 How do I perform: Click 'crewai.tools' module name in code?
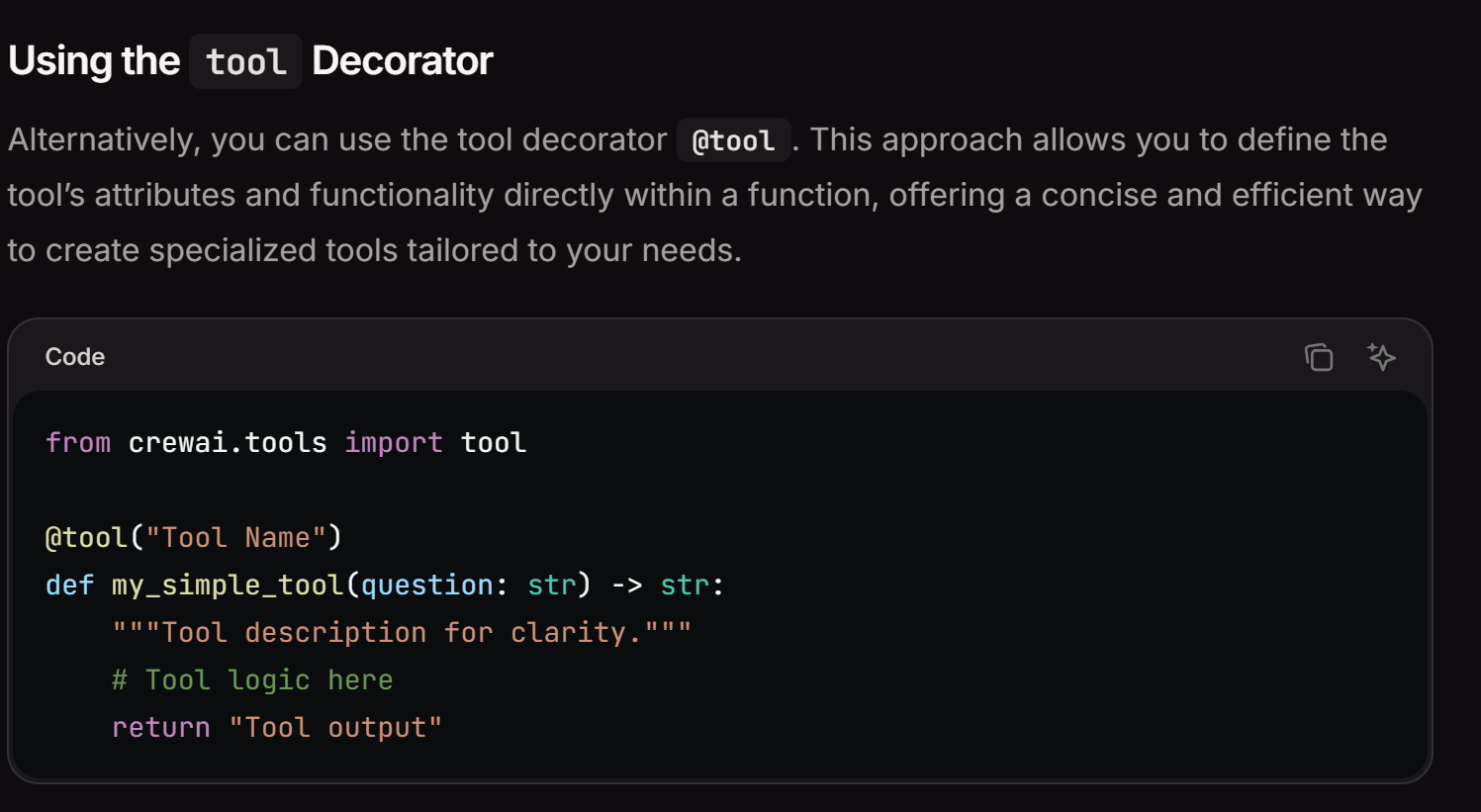[228, 442]
